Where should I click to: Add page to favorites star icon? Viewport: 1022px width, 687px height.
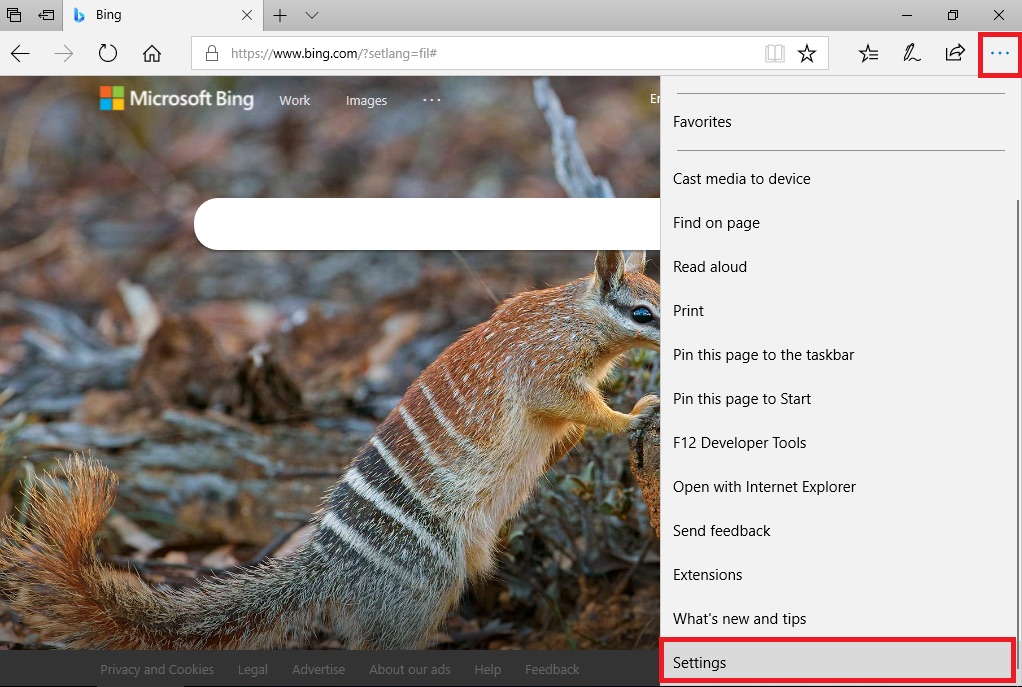(807, 54)
